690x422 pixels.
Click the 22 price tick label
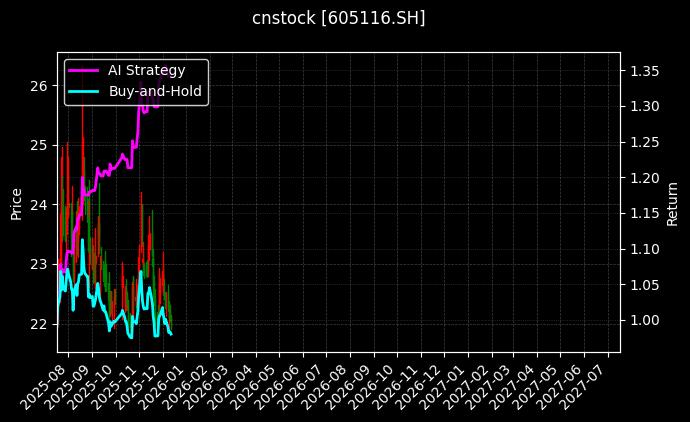coord(38,324)
